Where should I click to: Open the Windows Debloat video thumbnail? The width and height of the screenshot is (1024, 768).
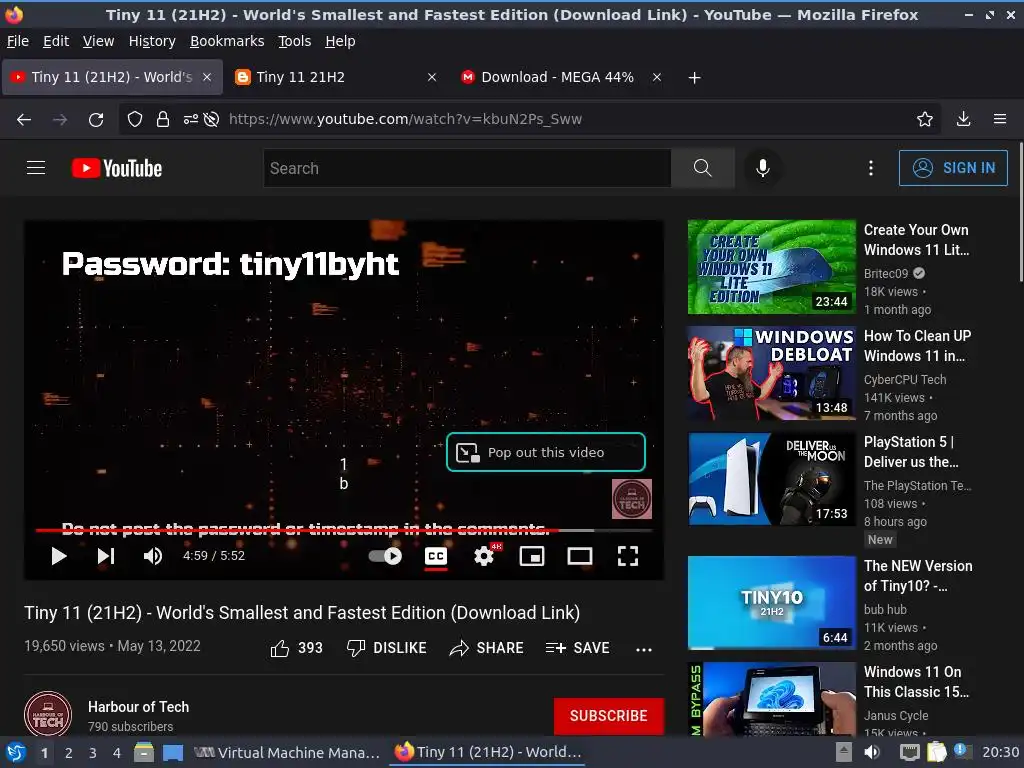(x=771, y=373)
